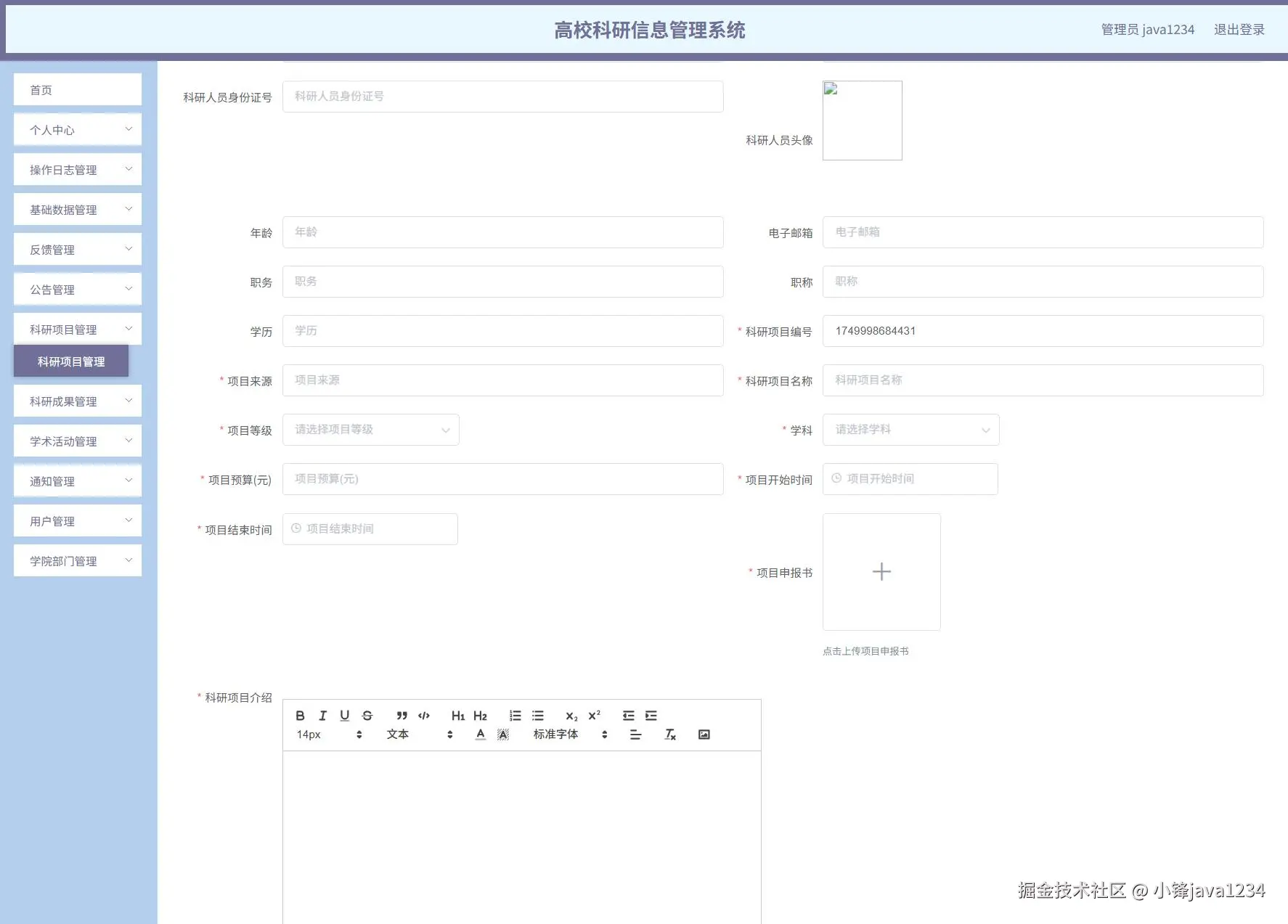Click 退出登录 to log out
The width and height of the screenshot is (1288, 924).
1239,30
